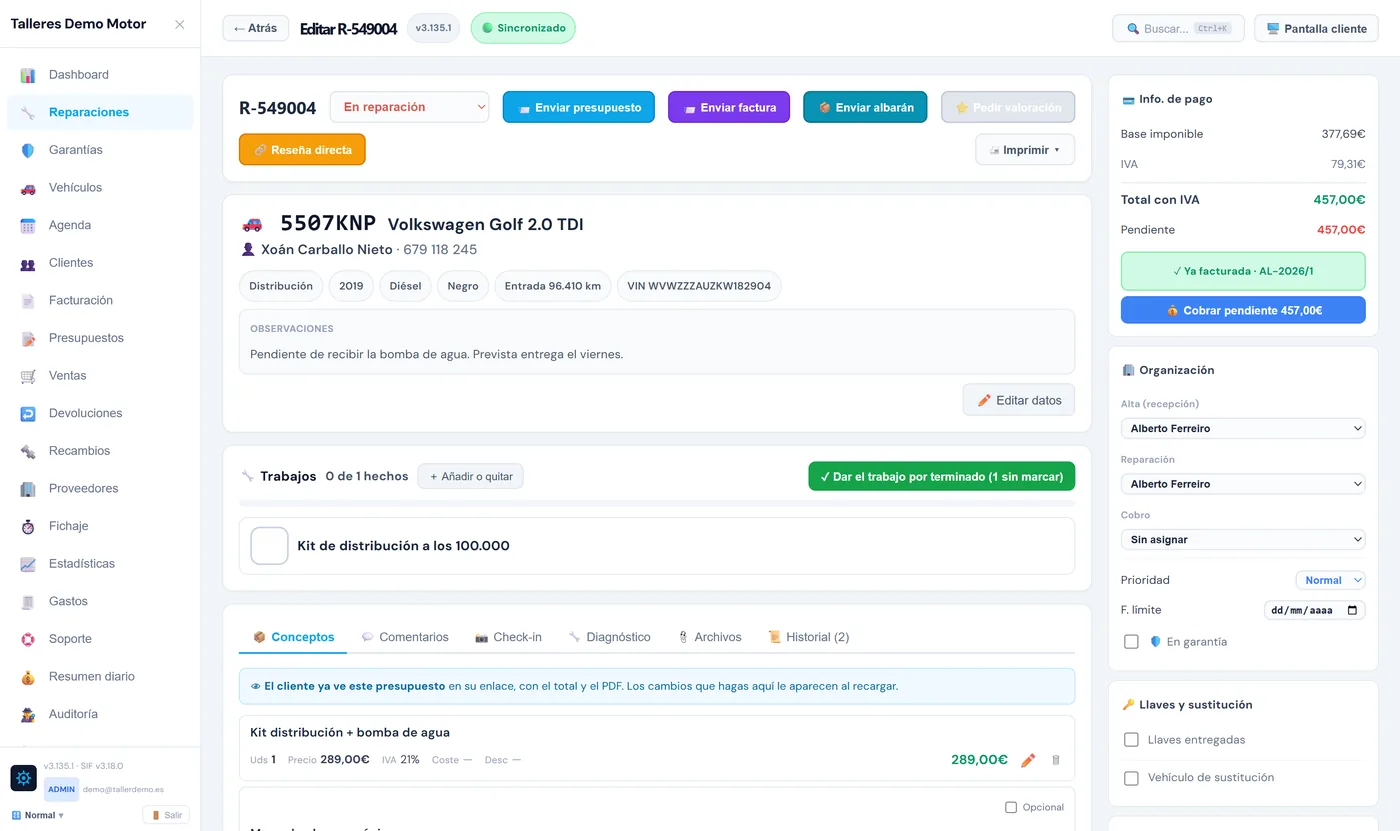Viewport: 1400px width, 831px height.
Task: Click the Enviar presupuesto button
Action: click(579, 107)
